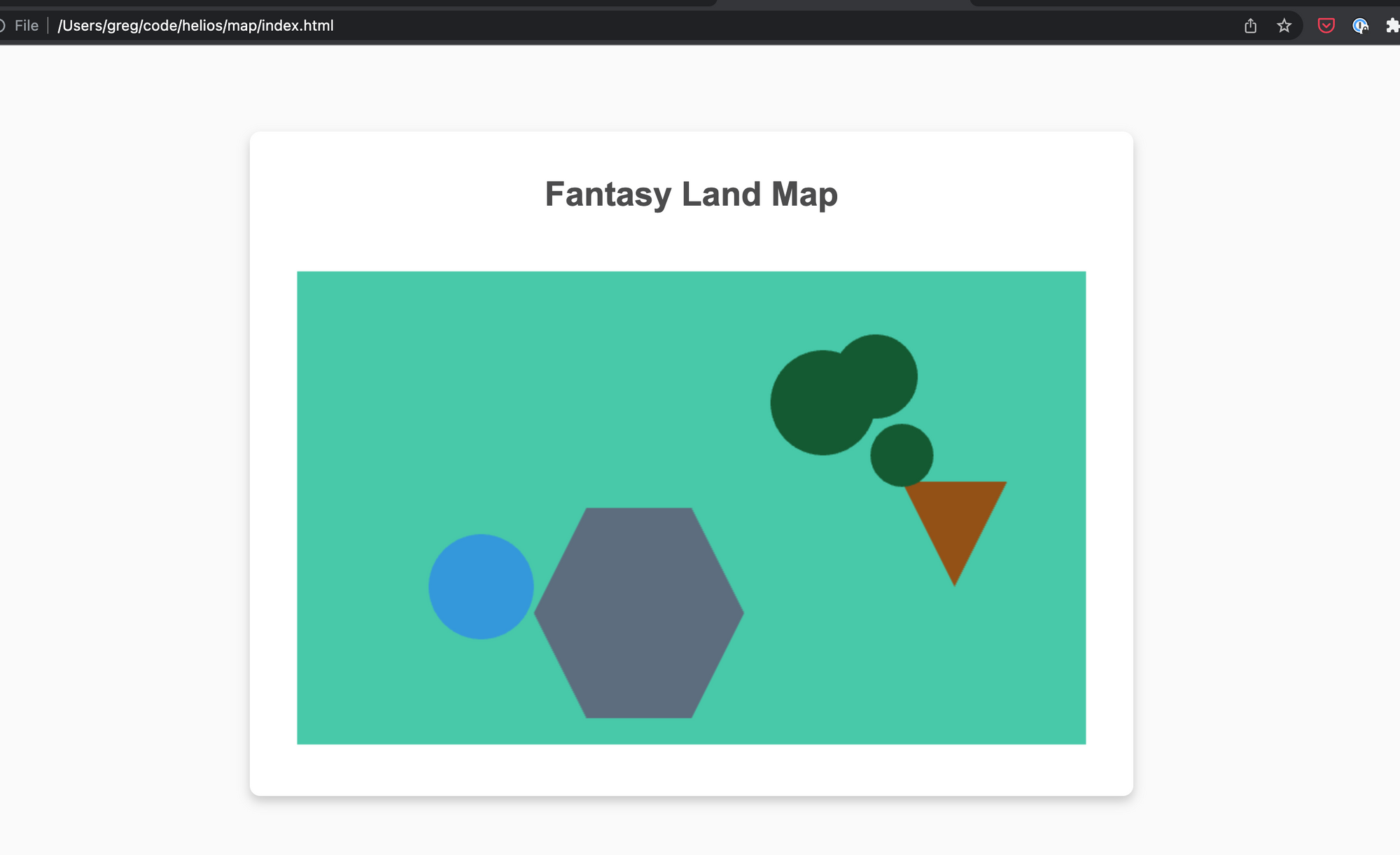The height and width of the screenshot is (855, 1400).
Task: Click the blue circle lake
Action: coord(481,586)
